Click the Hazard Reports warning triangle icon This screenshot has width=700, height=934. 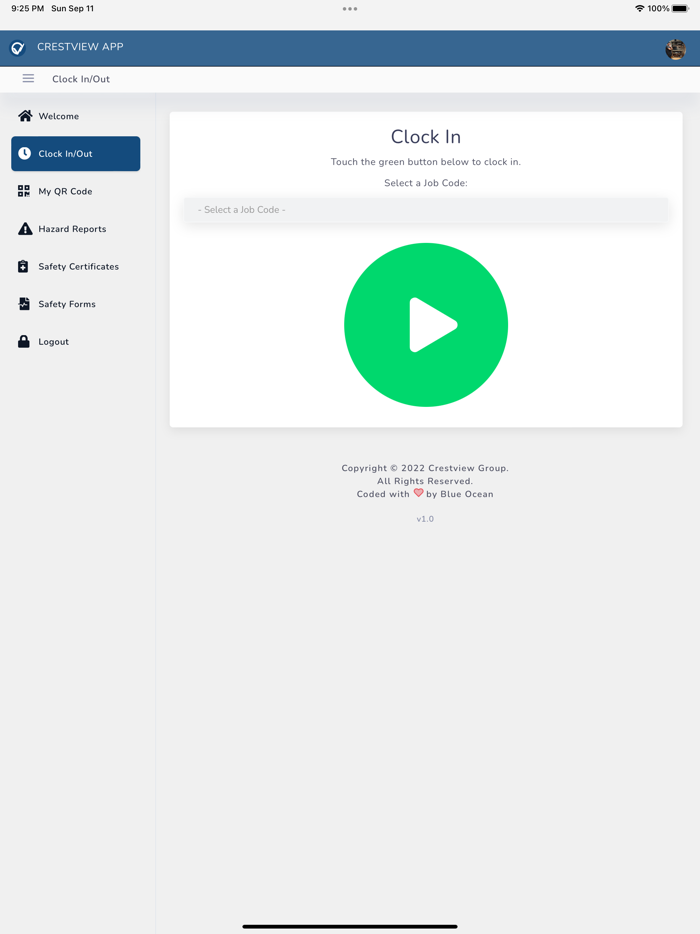pyautogui.click(x=24, y=229)
